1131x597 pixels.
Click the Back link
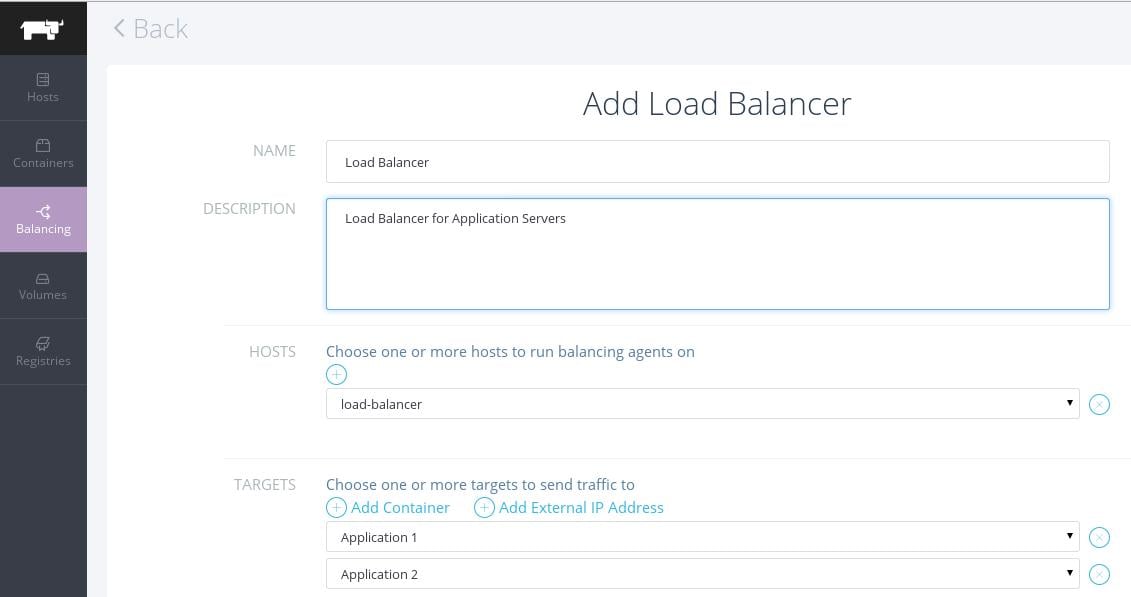click(150, 29)
